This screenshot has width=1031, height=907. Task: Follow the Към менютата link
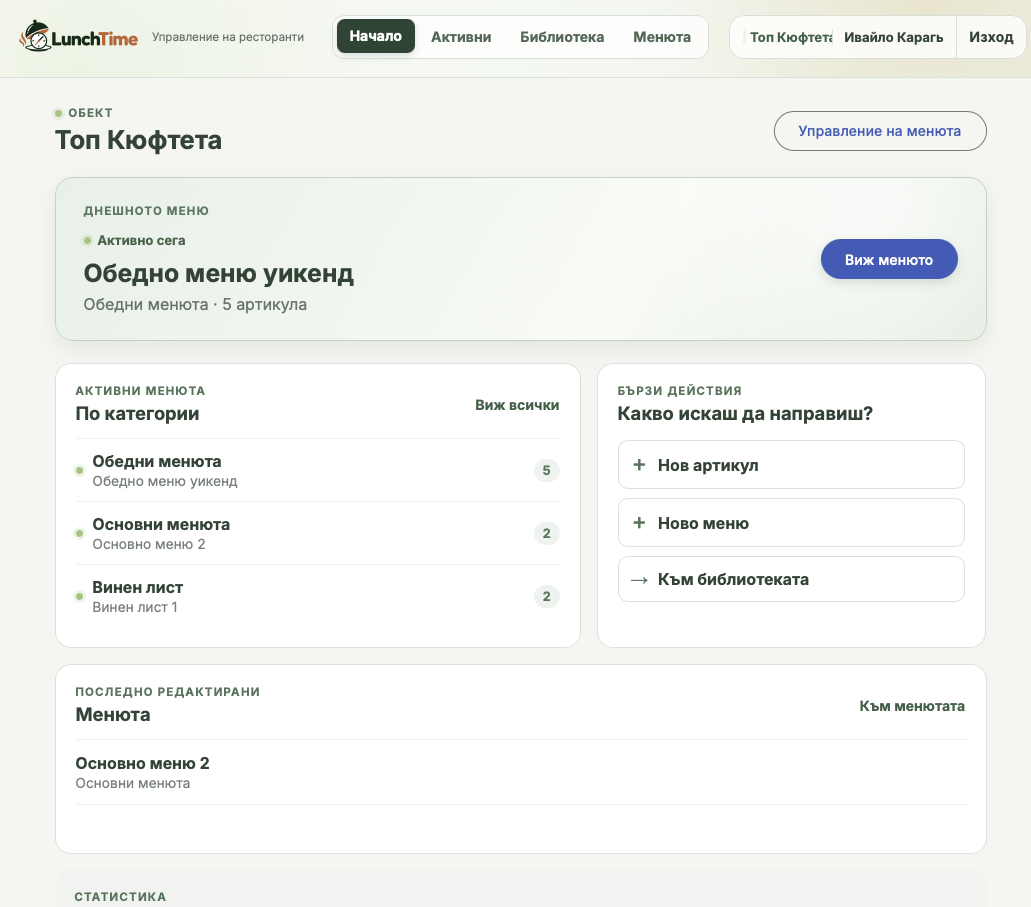coord(912,706)
